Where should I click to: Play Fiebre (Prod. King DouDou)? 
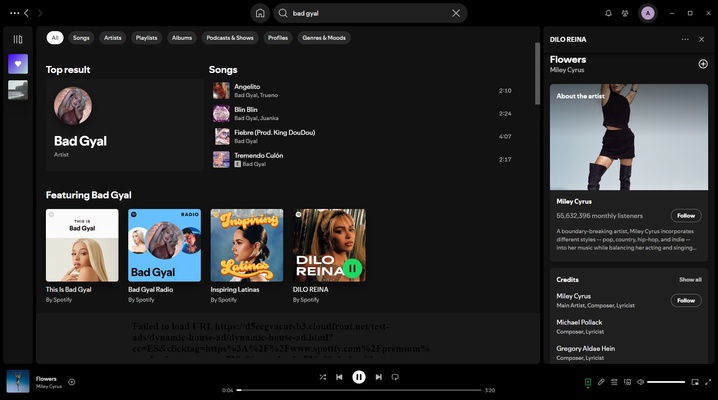coord(362,136)
